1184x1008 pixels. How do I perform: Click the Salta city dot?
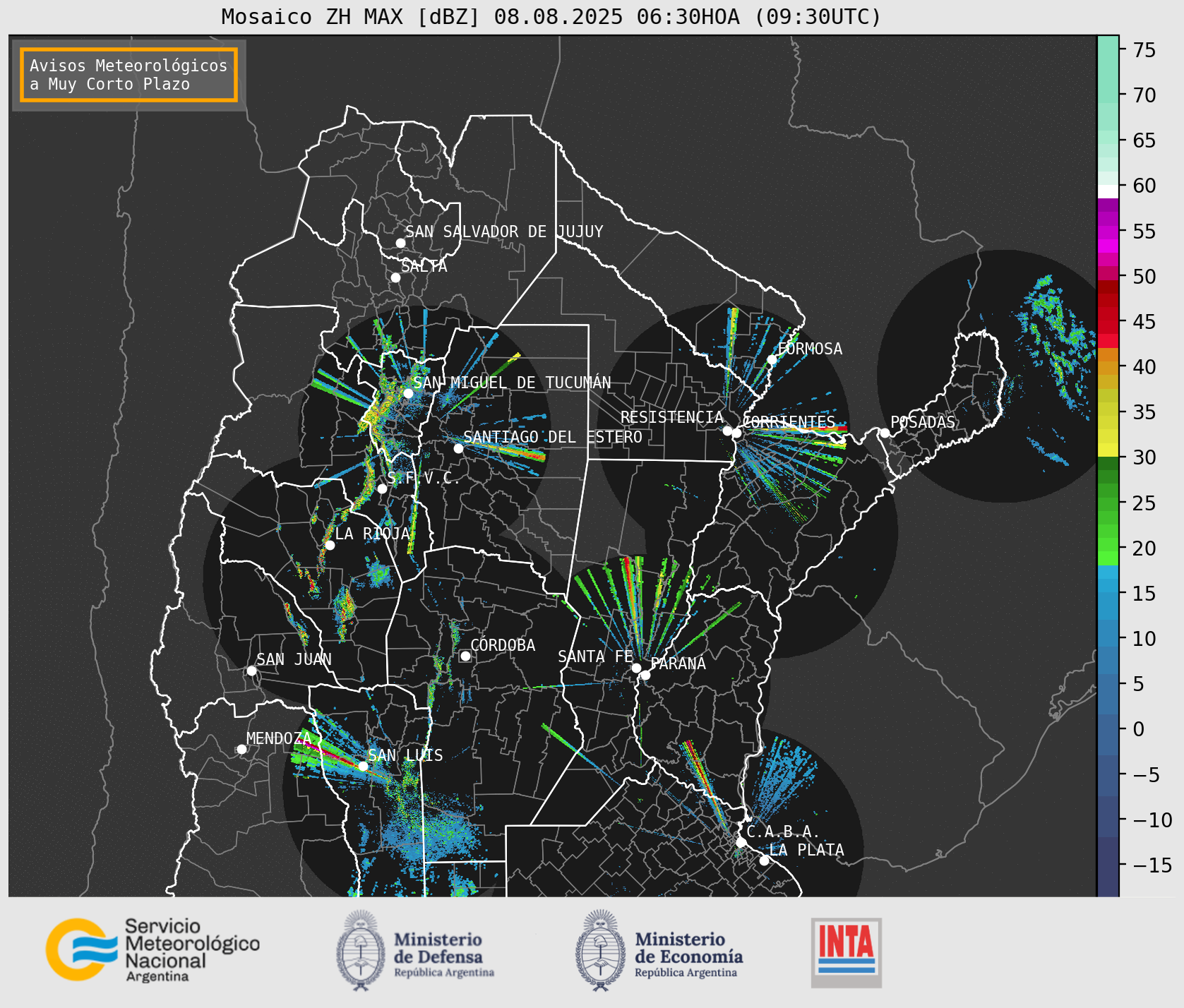click(x=395, y=277)
